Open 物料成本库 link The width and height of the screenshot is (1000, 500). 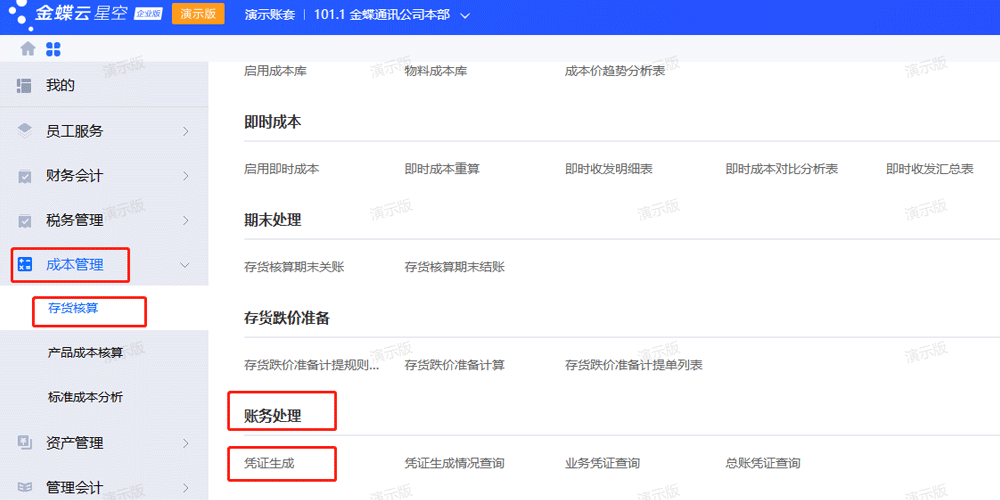[x=436, y=71]
